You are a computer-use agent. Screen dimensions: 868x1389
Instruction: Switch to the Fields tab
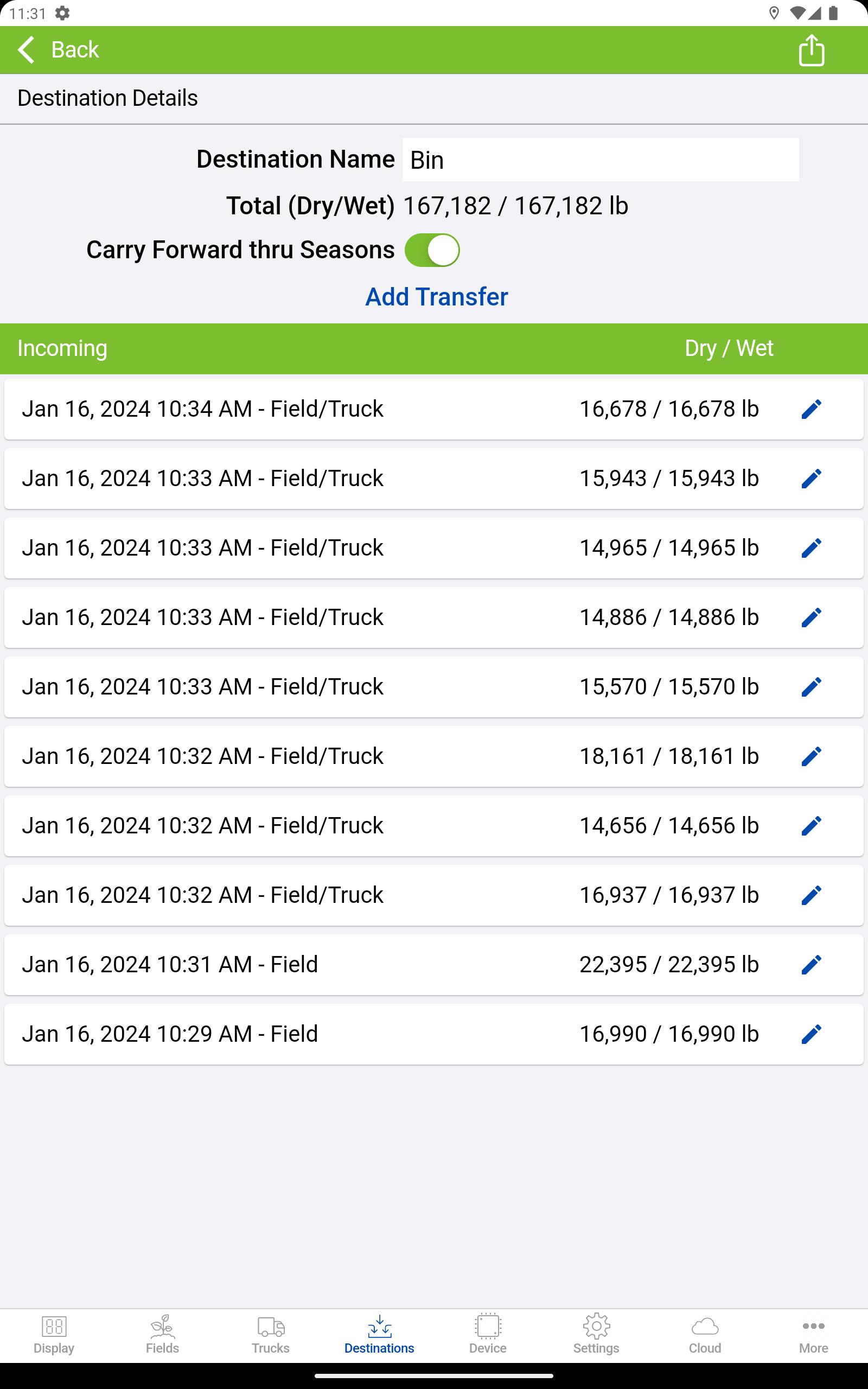click(x=162, y=1335)
